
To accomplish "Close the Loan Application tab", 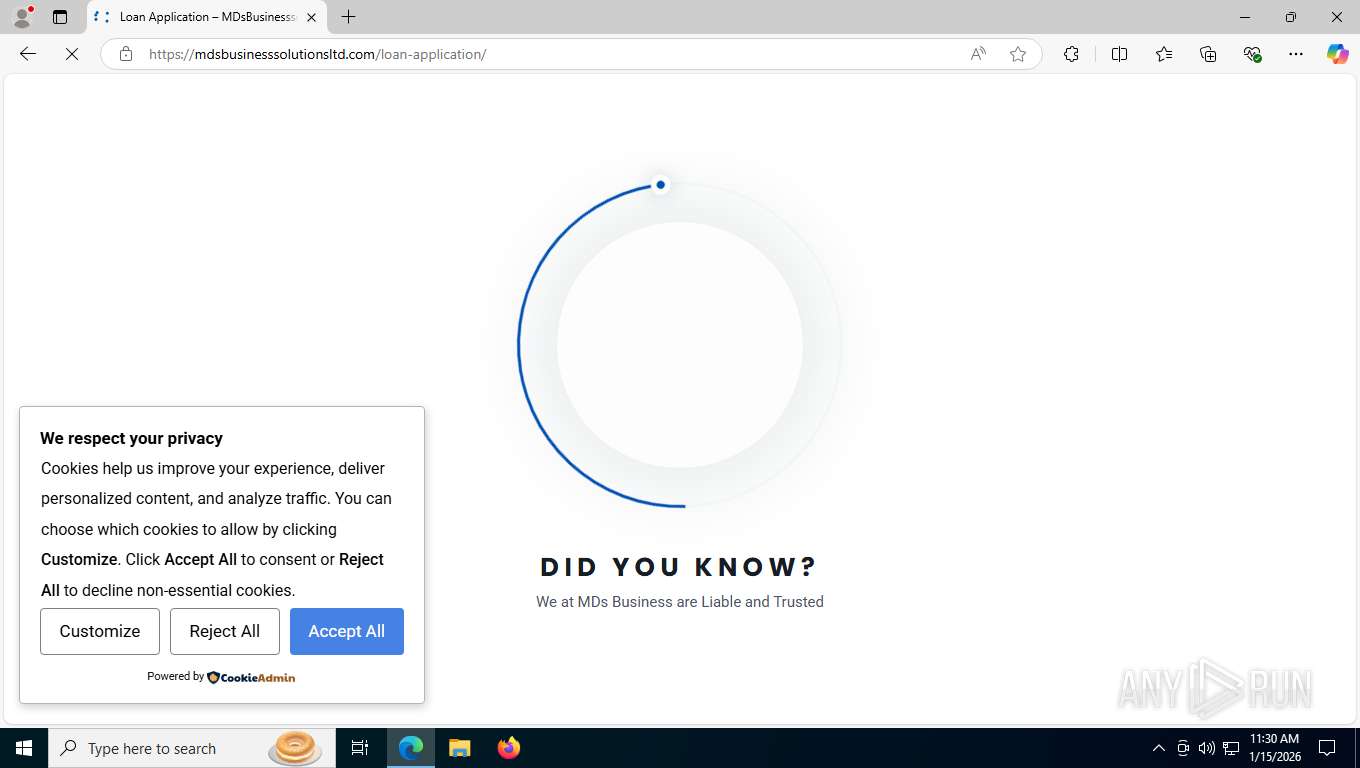I will [x=311, y=17].
